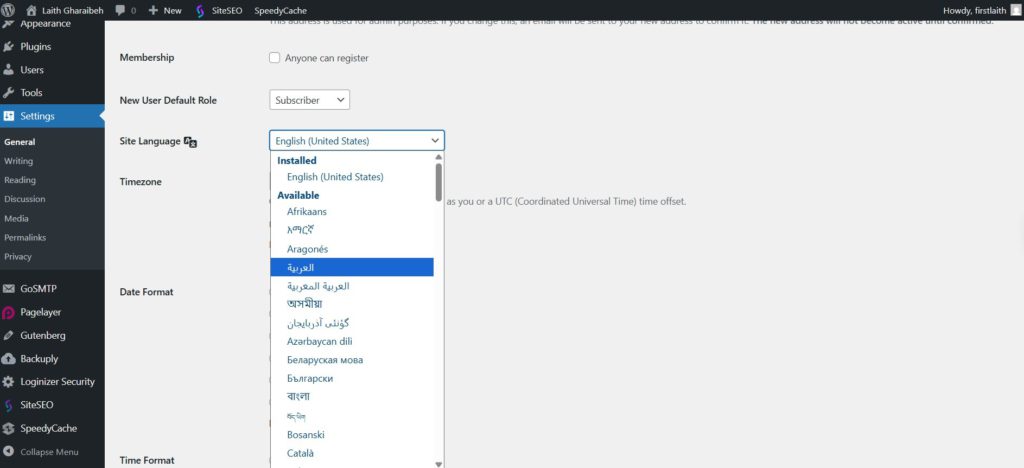Enable the Anyone can register checkbox
This screenshot has width=1024, height=468.
click(275, 58)
